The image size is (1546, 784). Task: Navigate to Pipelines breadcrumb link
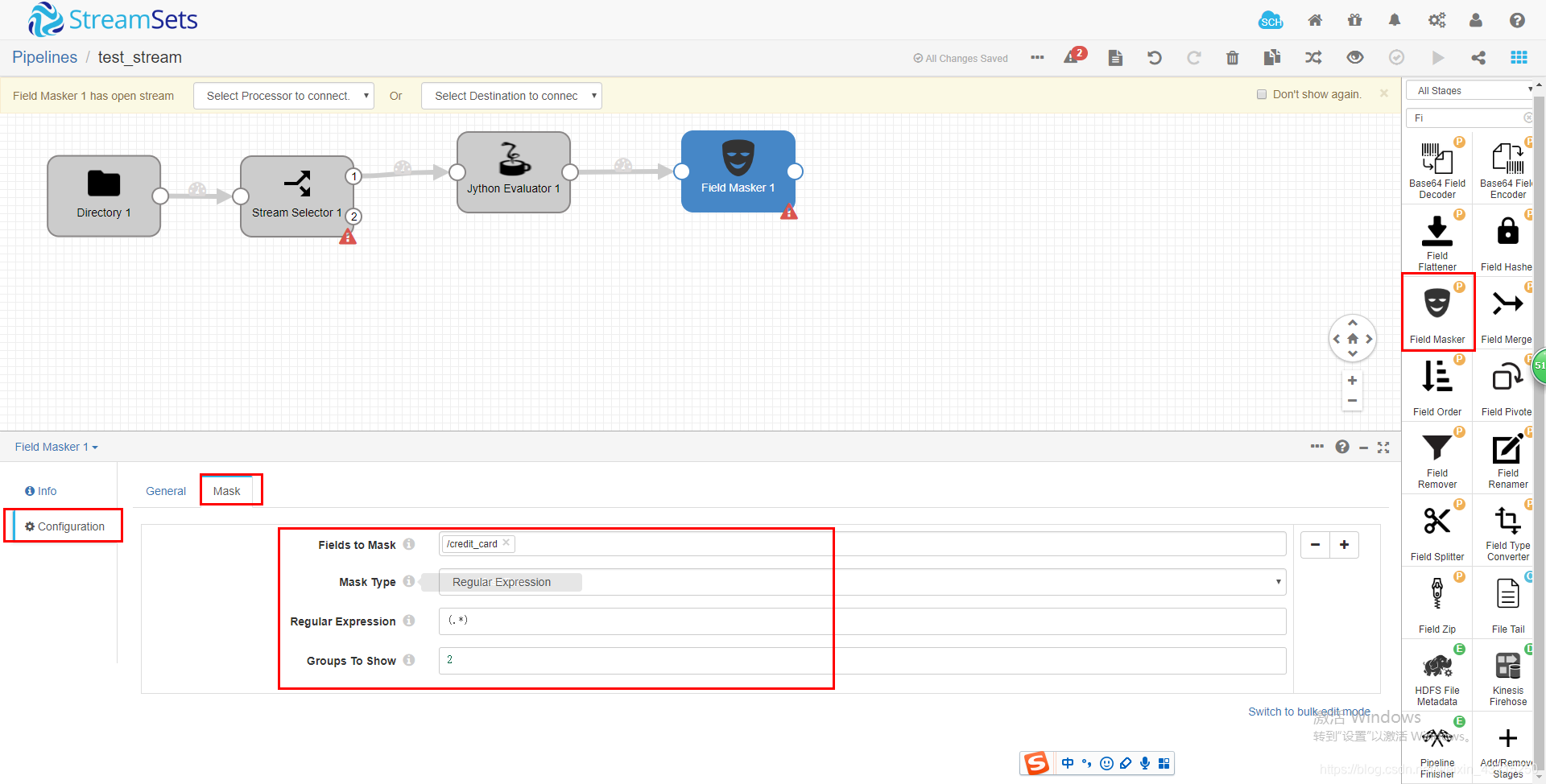pos(45,57)
